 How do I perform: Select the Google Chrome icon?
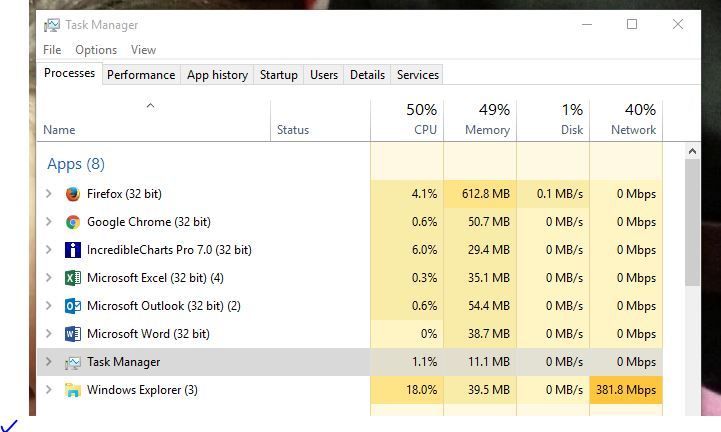tap(73, 222)
